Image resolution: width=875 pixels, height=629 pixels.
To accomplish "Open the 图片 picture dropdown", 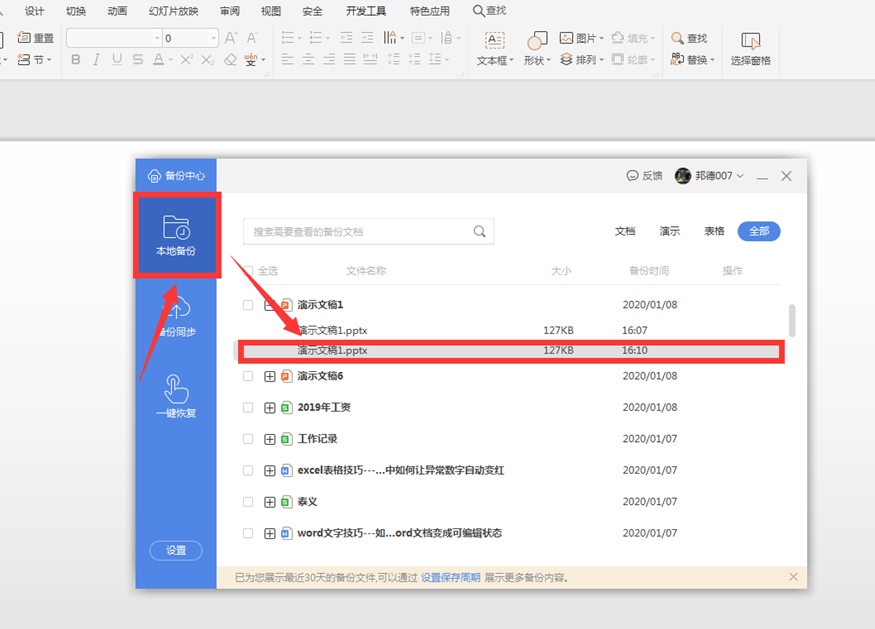I will [x=601, y=38].
